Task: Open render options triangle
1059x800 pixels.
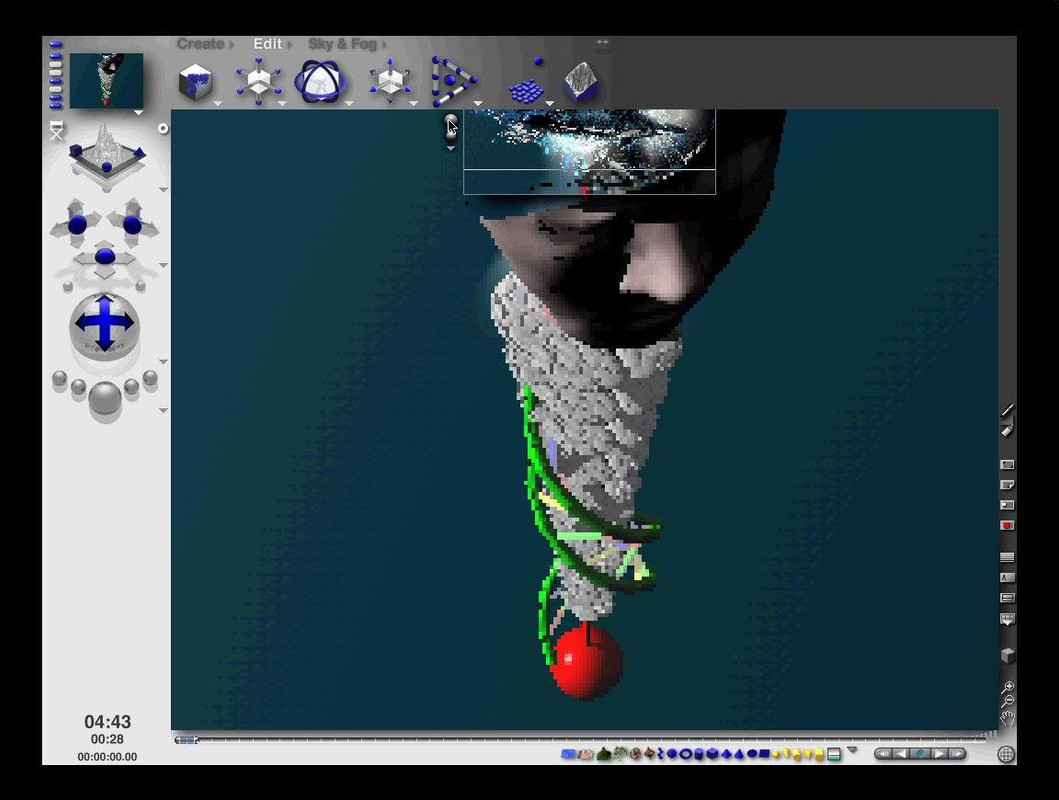Action: 163,410
